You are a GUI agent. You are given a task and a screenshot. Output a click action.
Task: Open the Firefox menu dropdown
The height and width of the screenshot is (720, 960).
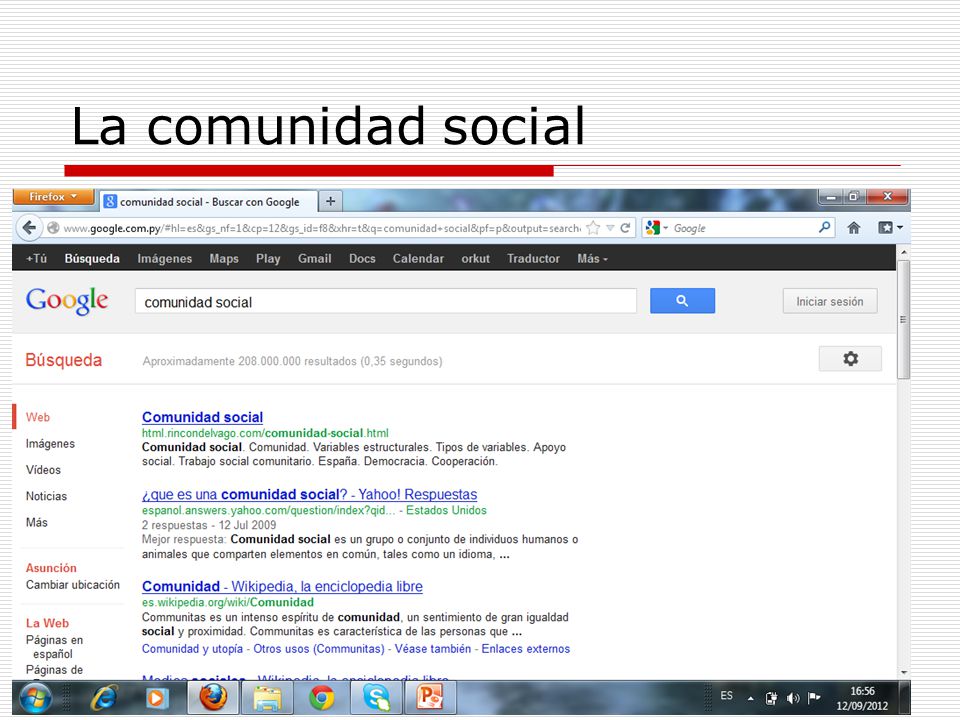[x=53, y=197]
